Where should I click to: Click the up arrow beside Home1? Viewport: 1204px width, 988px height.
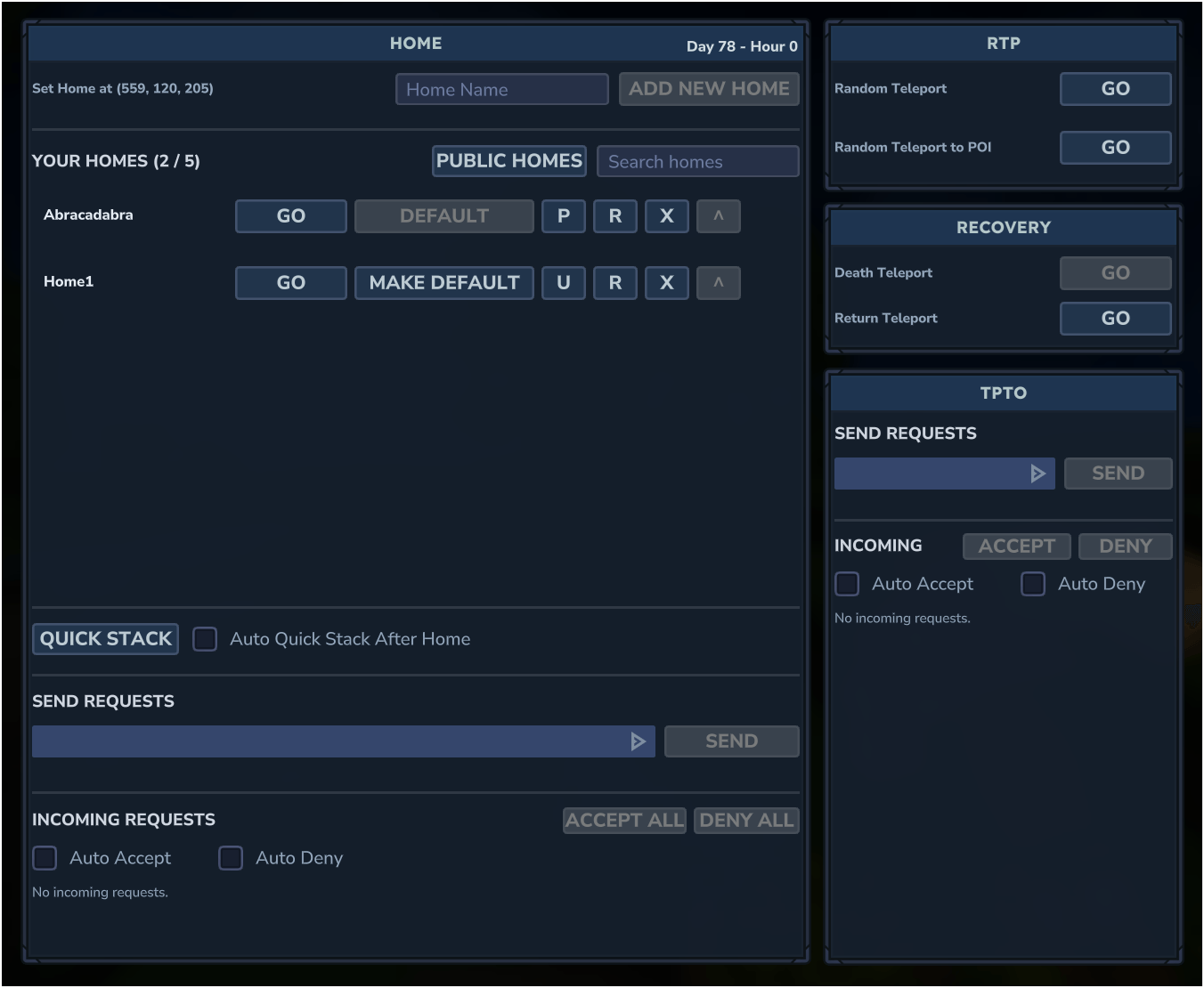click(x=718, y=283)
